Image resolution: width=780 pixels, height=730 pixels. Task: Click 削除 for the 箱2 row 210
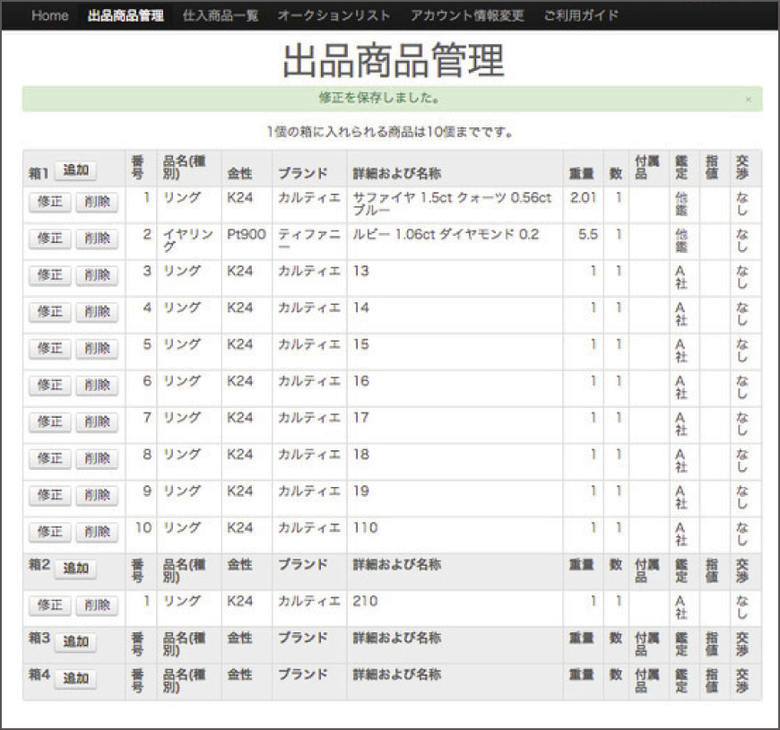click(x=97, y=606)
